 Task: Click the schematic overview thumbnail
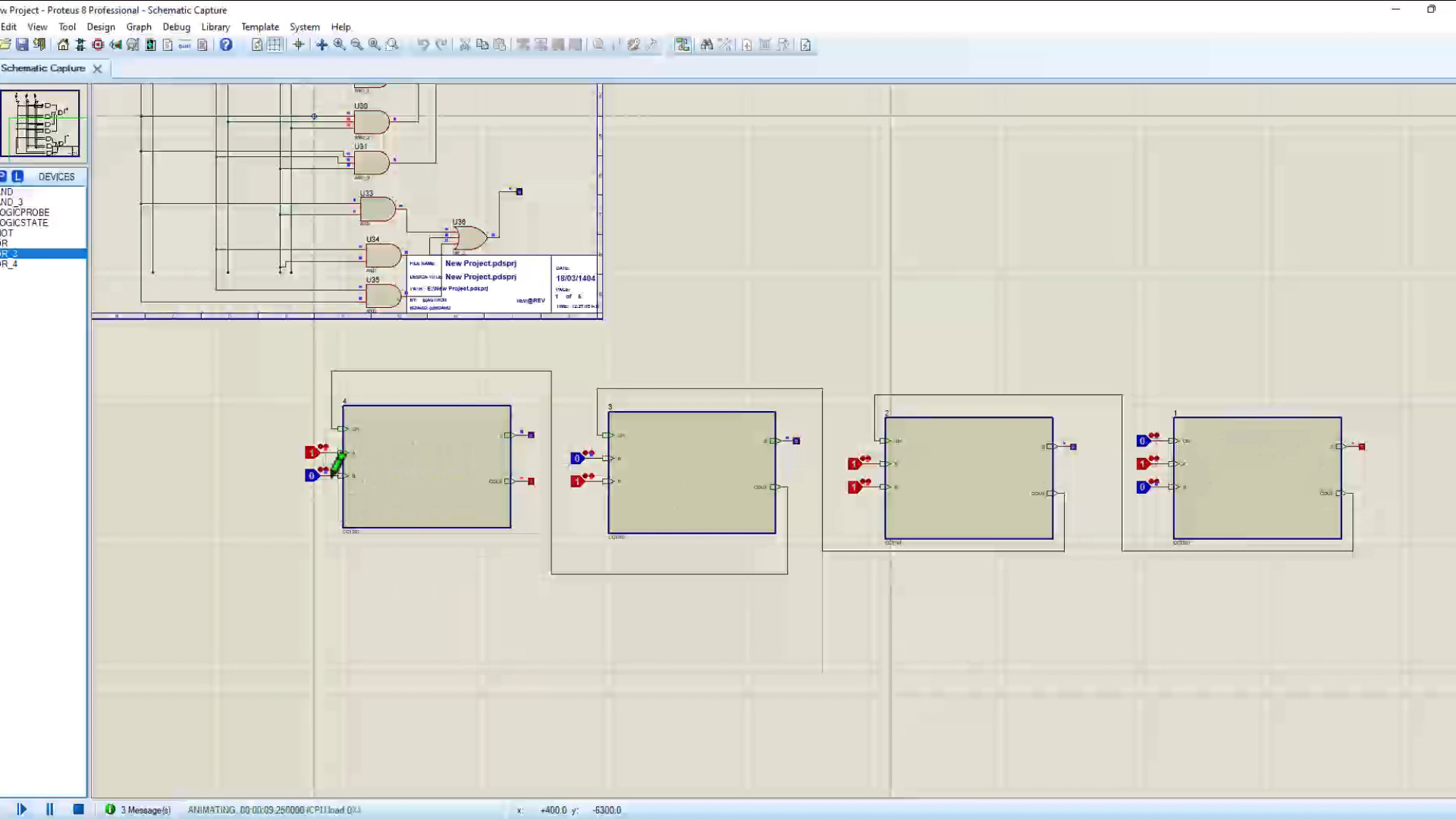tap(41, 123)
